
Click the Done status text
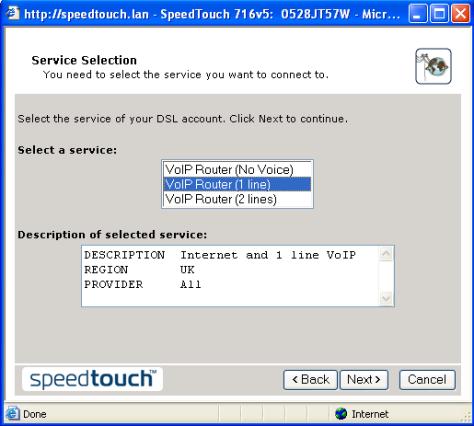(35, 414)
